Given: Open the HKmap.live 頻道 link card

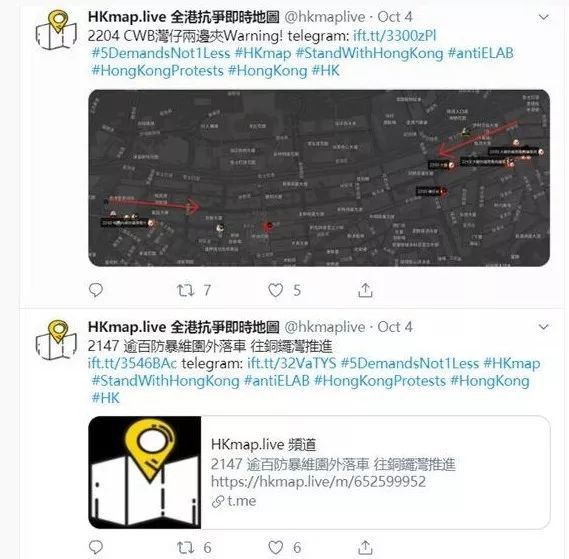Looking at the screenshot, I should 319,472.
